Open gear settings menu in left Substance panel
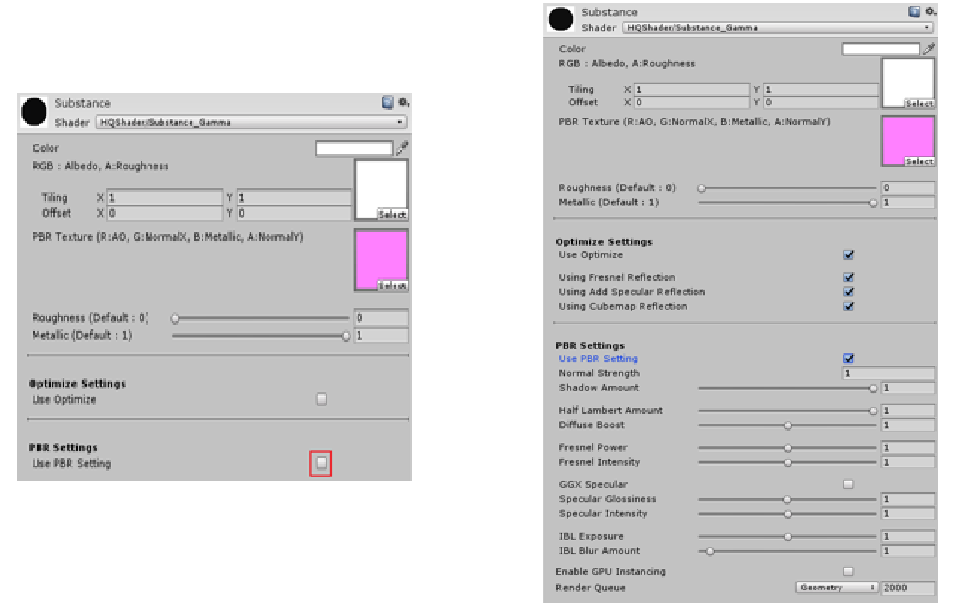The width and height of the screenshot is (972, 608). [x=403, y=102]
